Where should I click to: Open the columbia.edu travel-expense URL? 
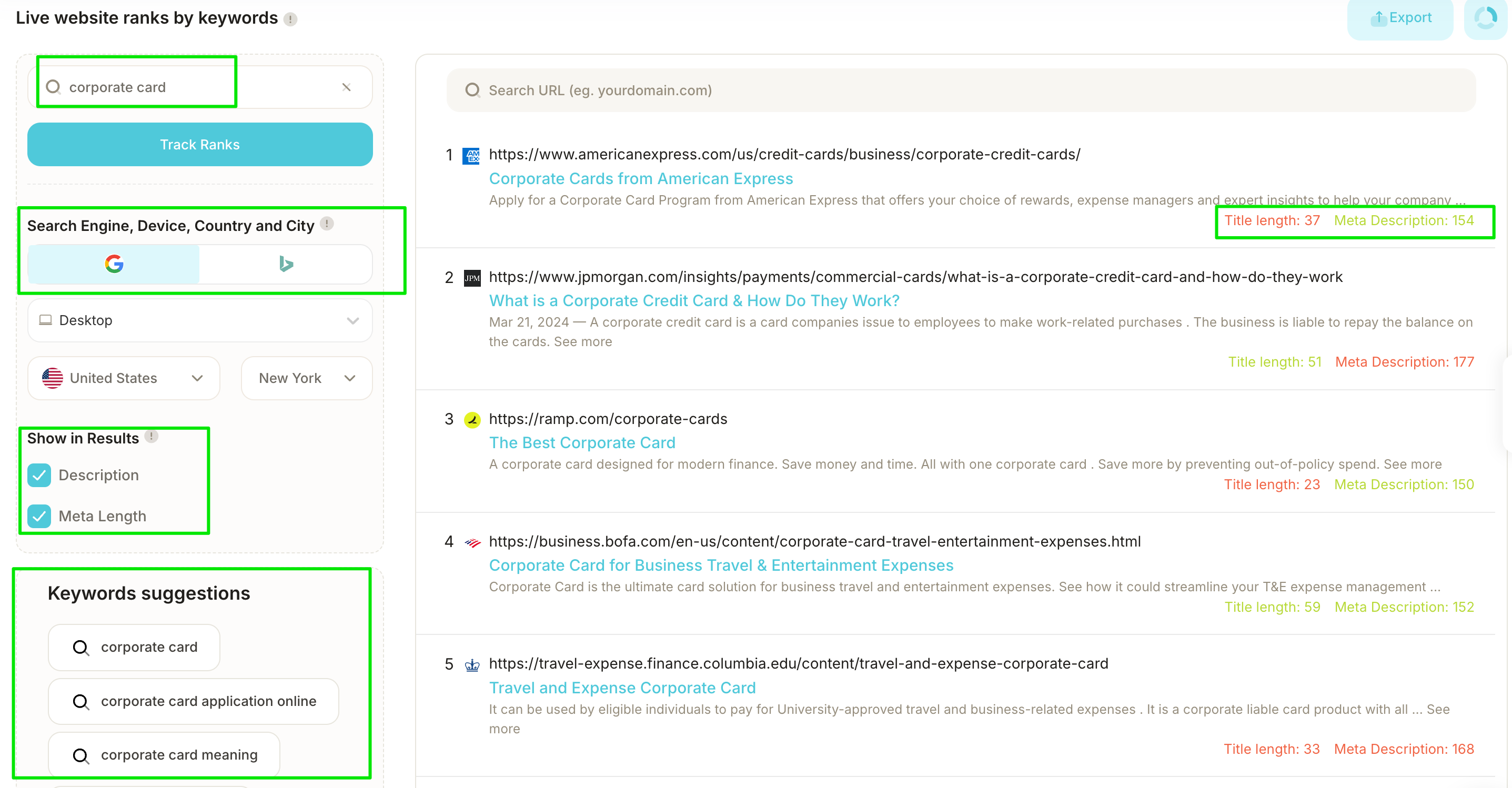click(798, 664)
